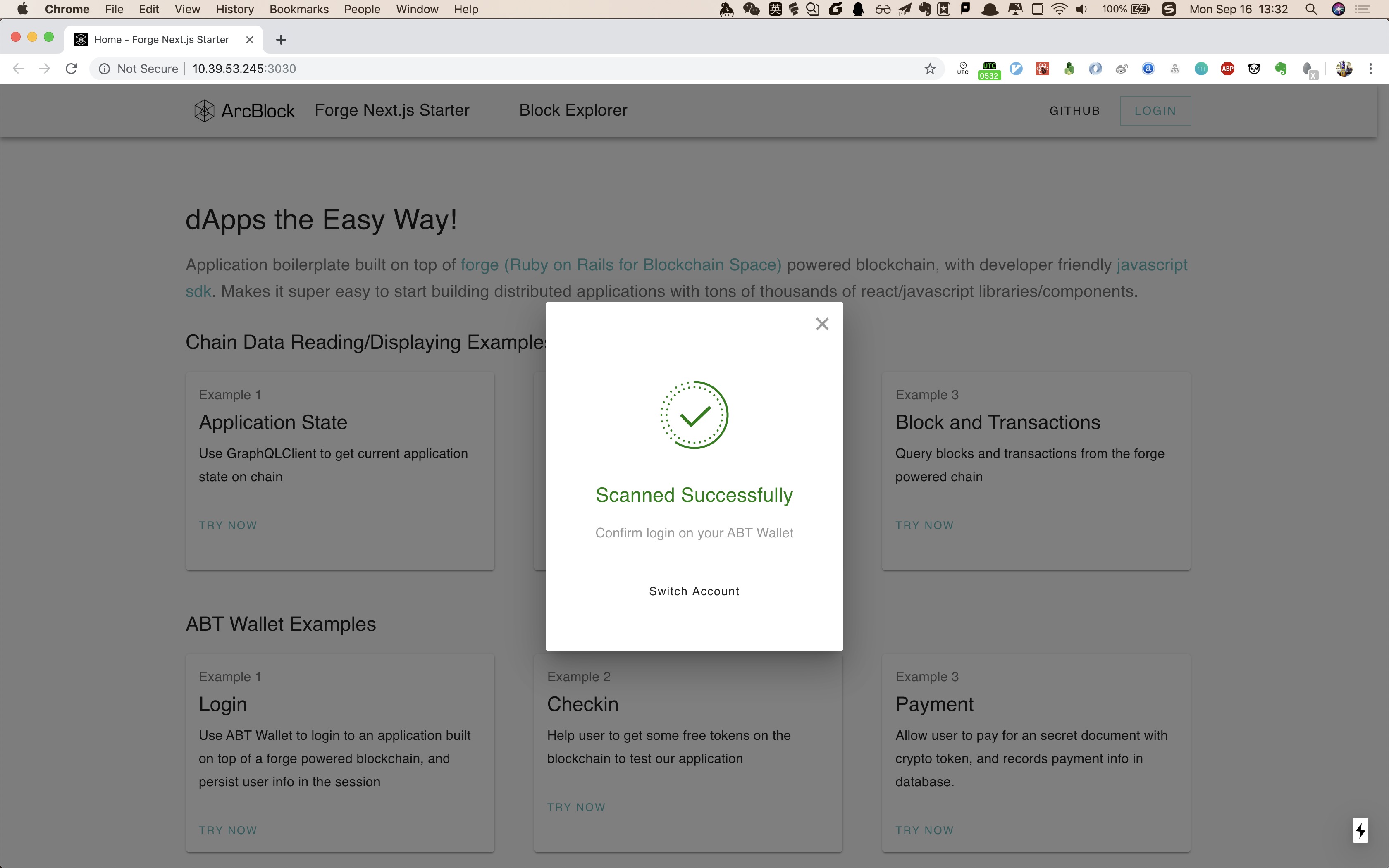Image resolution: width=1389 pixels, height=868 pixels.
Task: Open the sitemap tree extension icon
Action: click(1174, 69)
